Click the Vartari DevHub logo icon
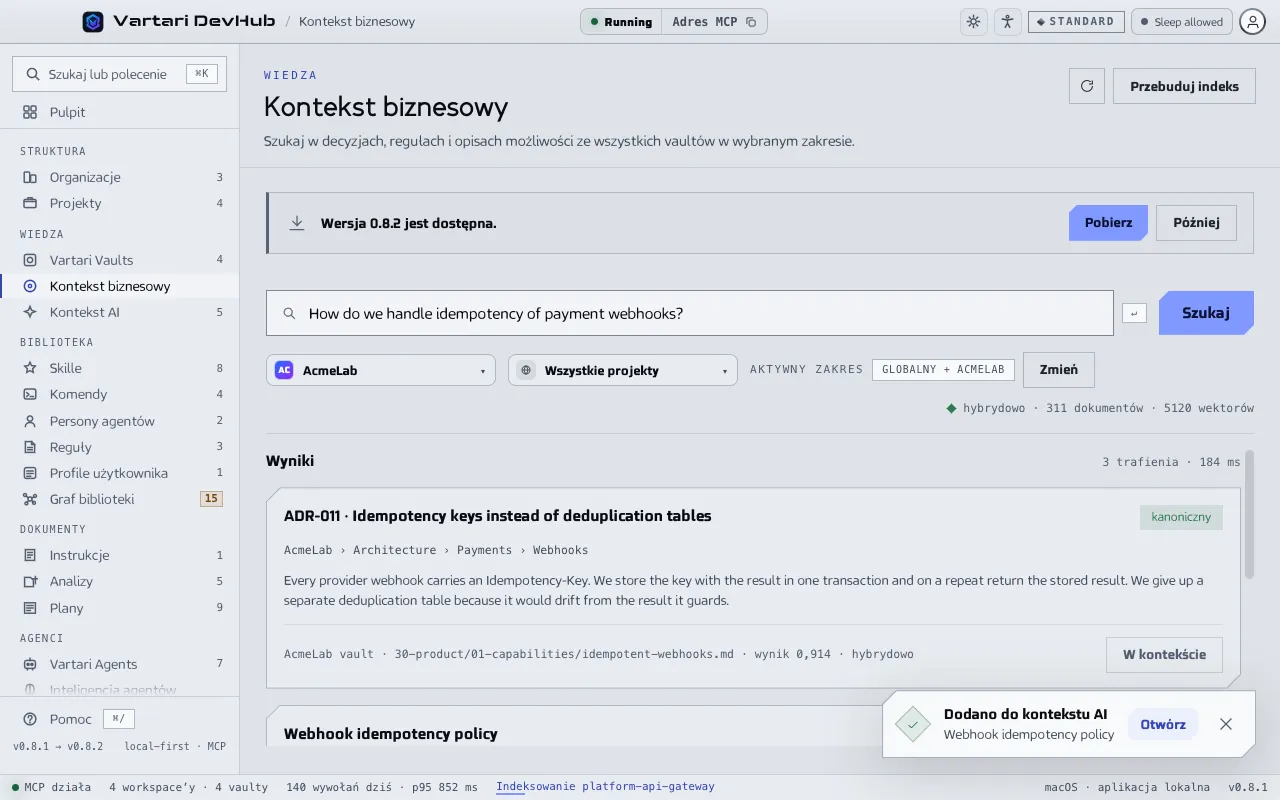The height and width of the screenshot is (800, 1280). pos(93,21)
